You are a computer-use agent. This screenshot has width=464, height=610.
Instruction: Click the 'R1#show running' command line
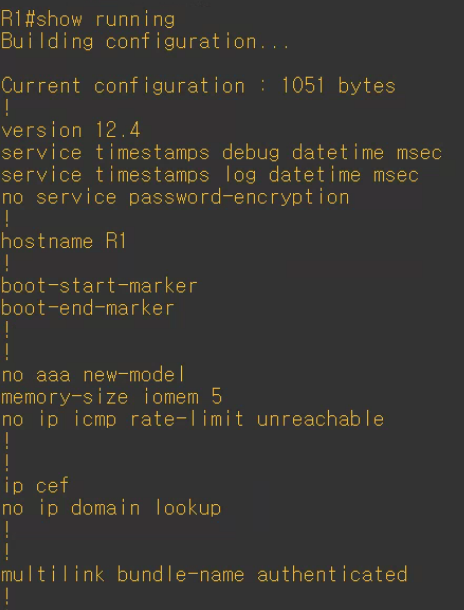[88, 19]
